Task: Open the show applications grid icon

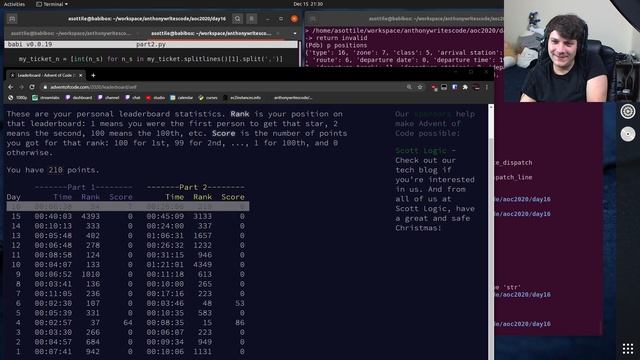Action: click(x=628, y=349)
